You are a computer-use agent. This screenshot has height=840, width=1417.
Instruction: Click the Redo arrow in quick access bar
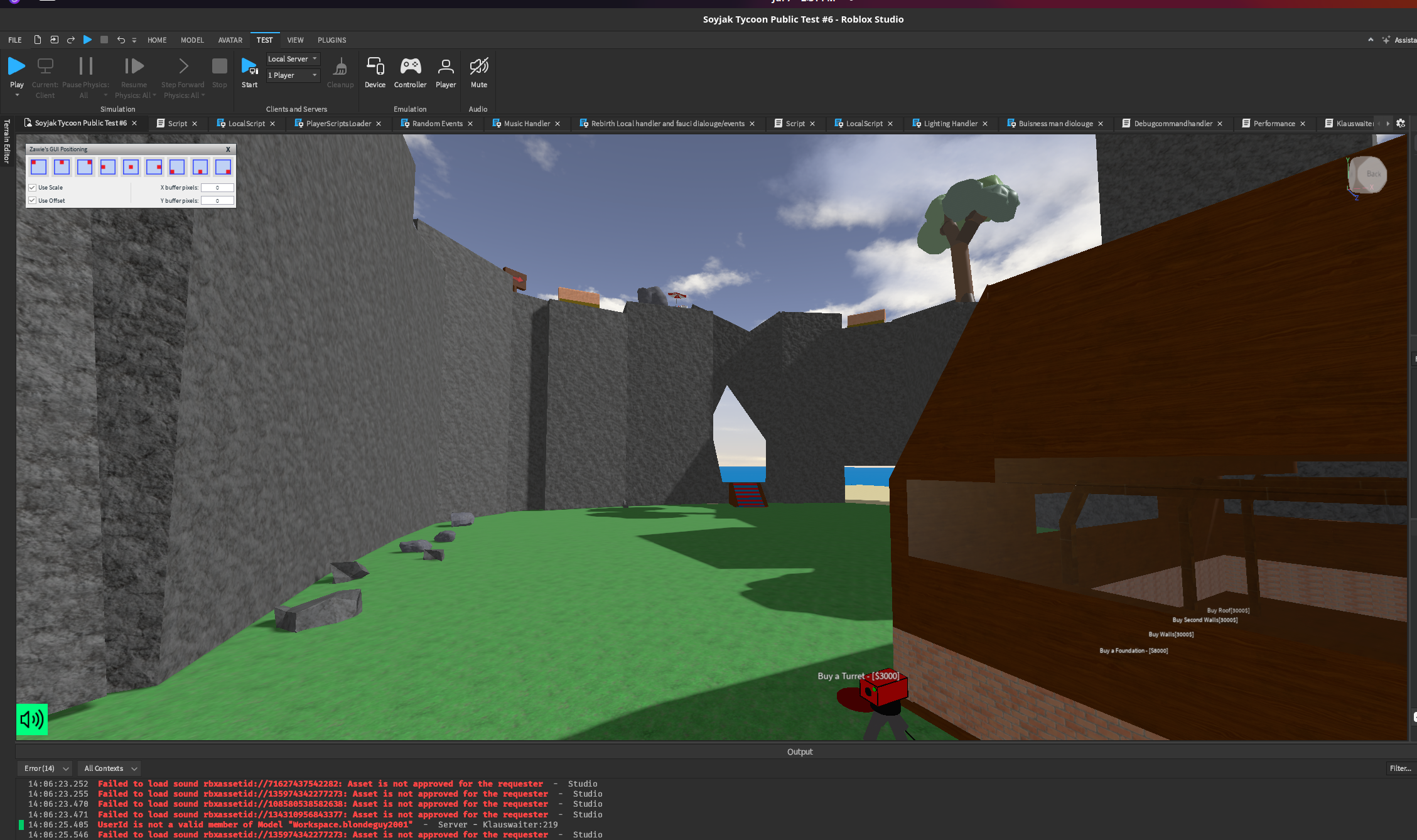(x=71, y=40)
